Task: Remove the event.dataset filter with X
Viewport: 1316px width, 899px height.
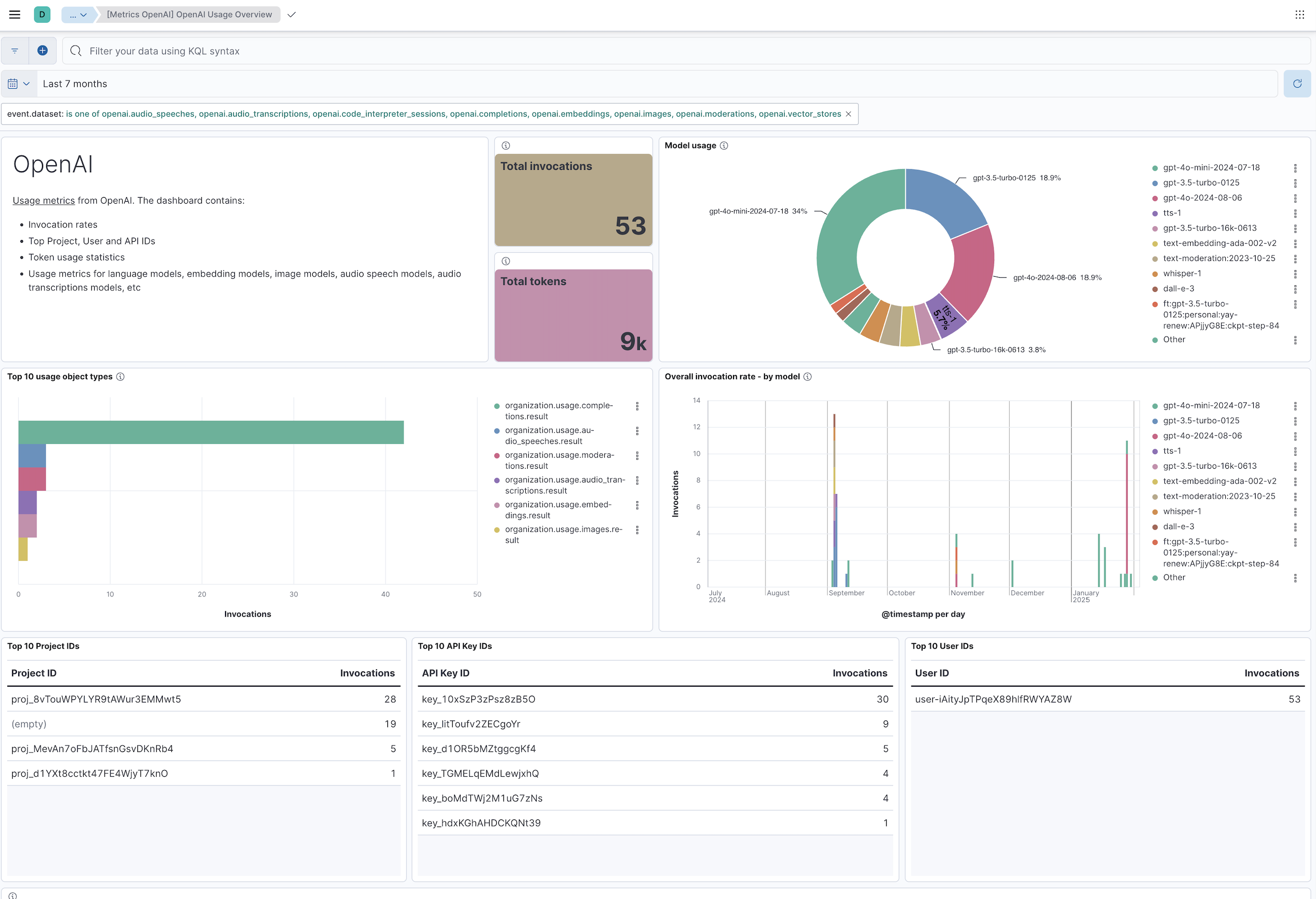Action: [848, 115]
